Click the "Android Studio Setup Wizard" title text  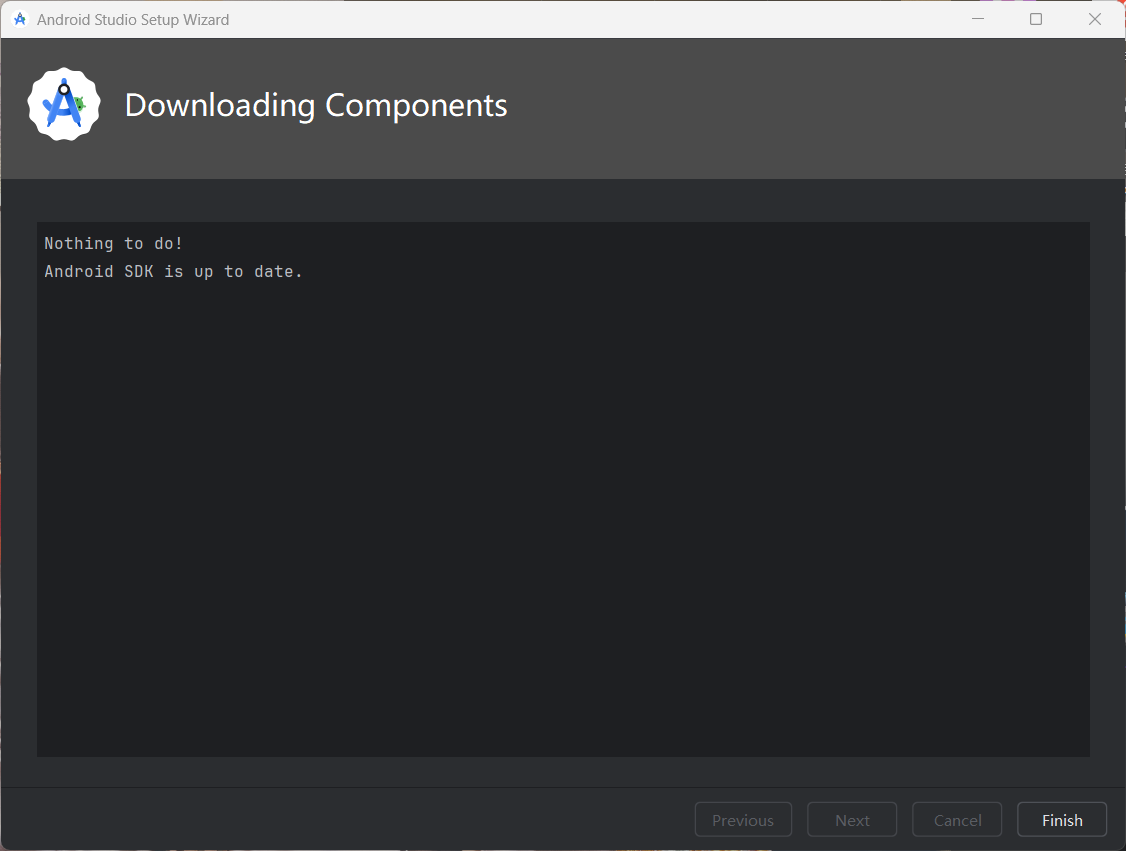[133, 19]
